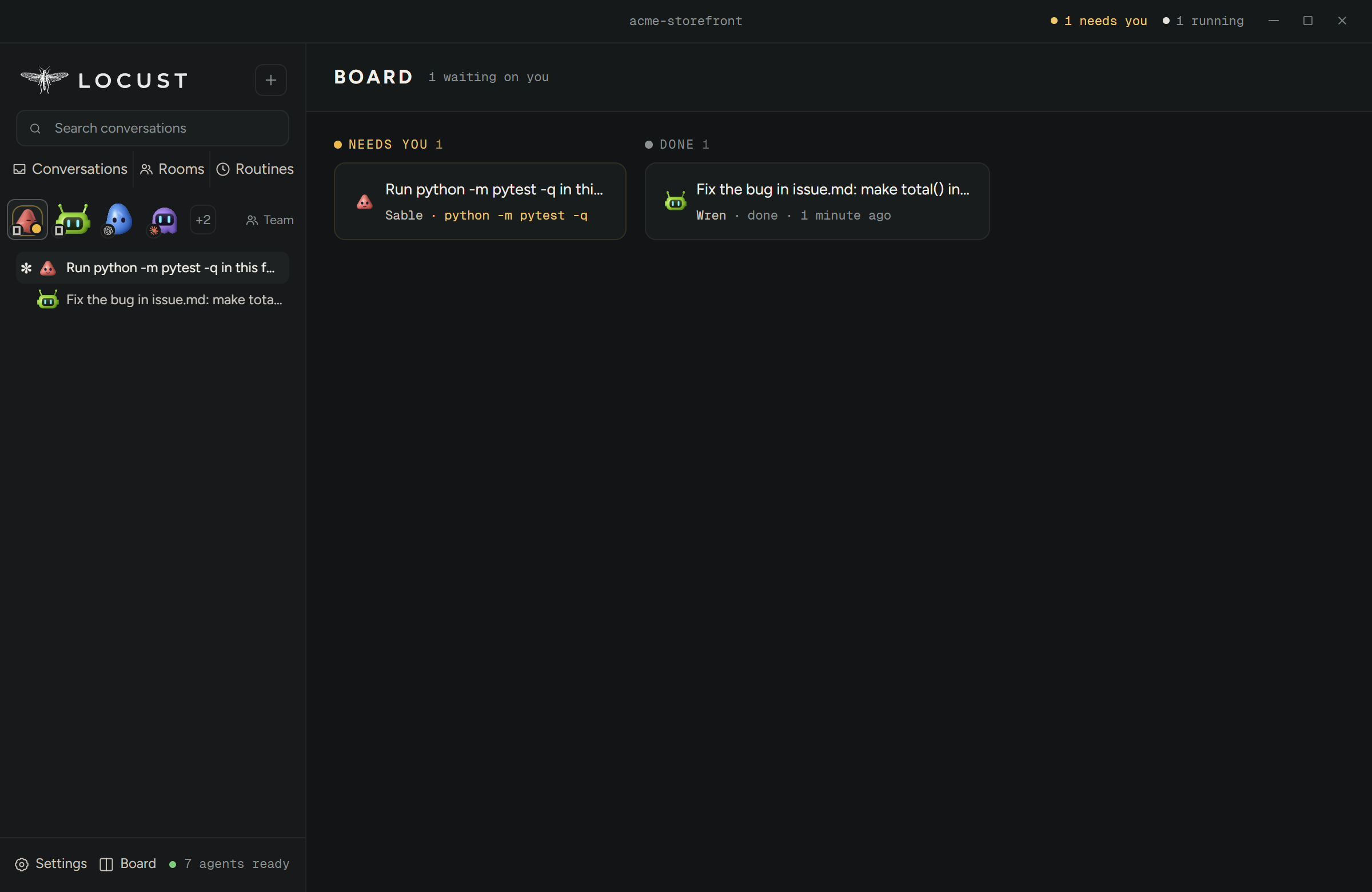The height and width of the screenshot is (892, 1372).
Task: Open the Fix the bug conversation in sidebar
Action: (x=153, y=300)
